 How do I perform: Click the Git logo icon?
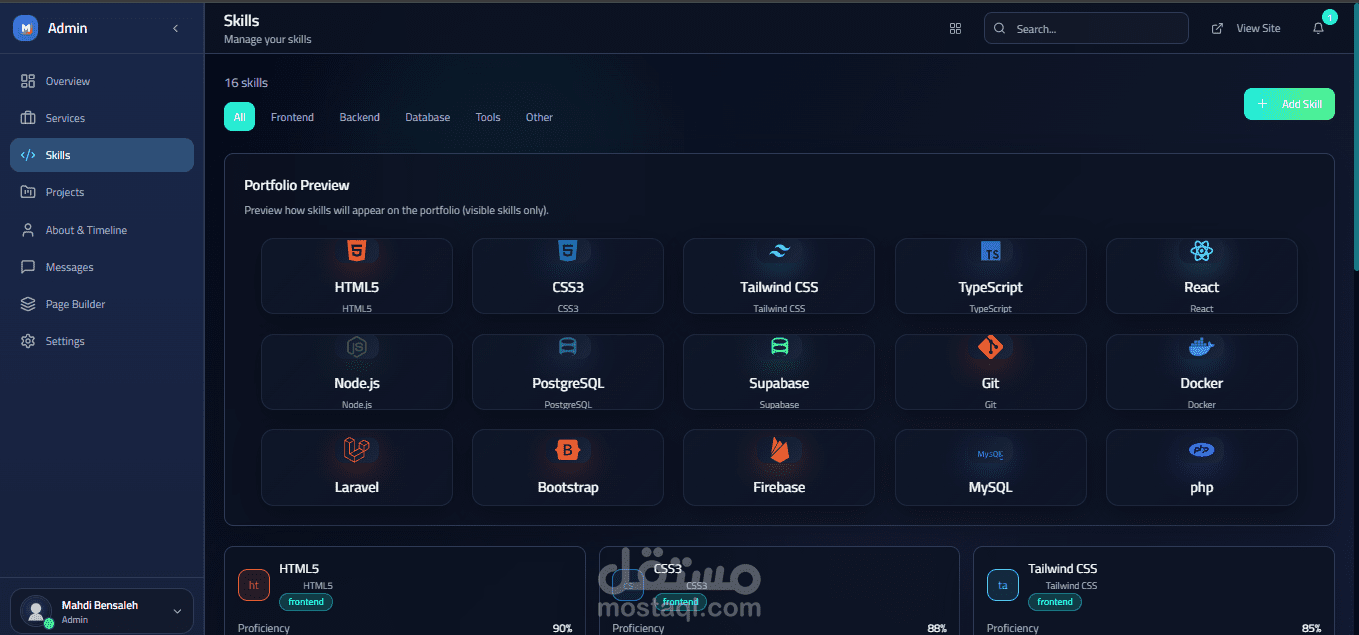[991, 347]
